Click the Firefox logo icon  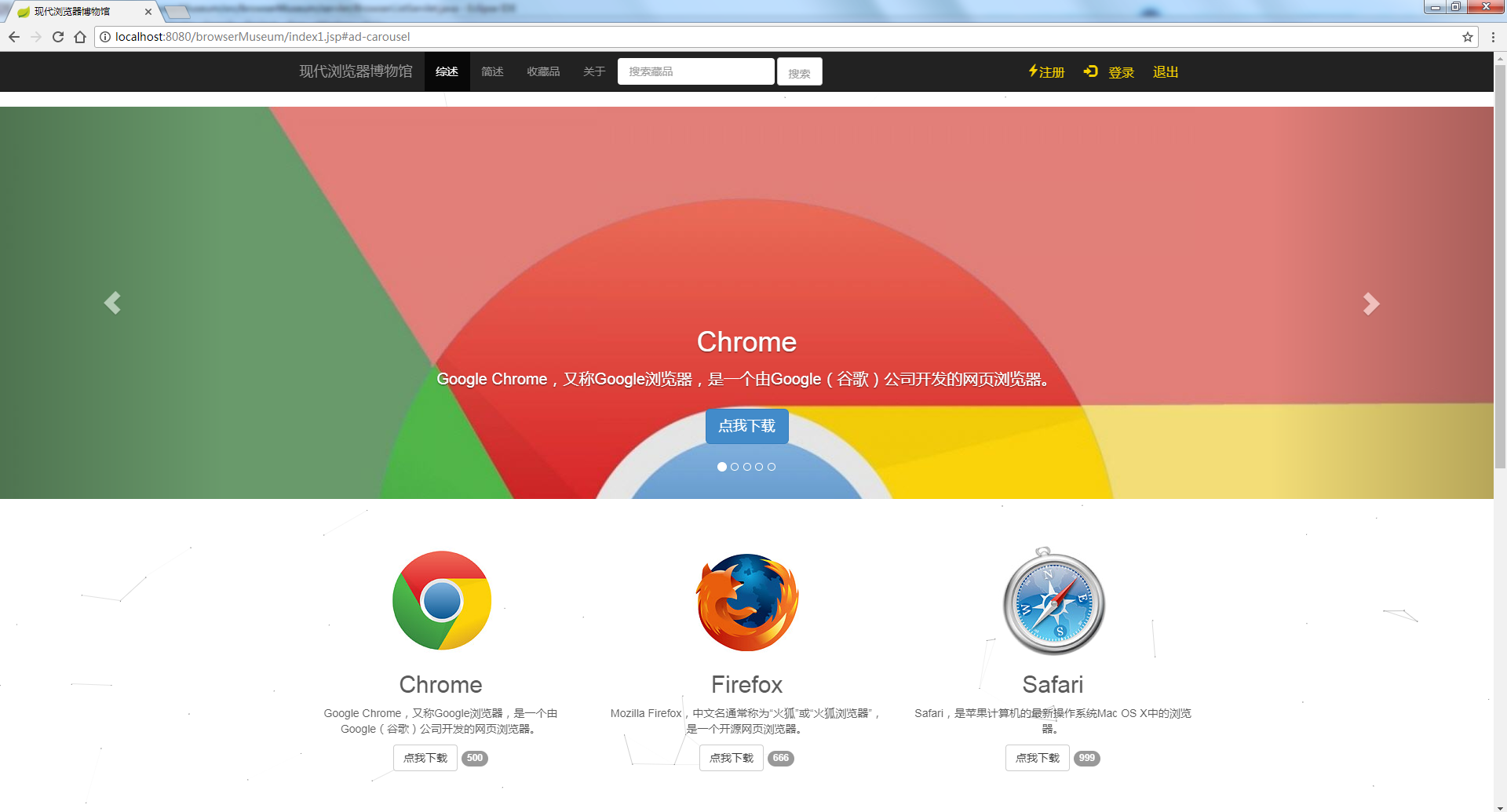(747, 602)
